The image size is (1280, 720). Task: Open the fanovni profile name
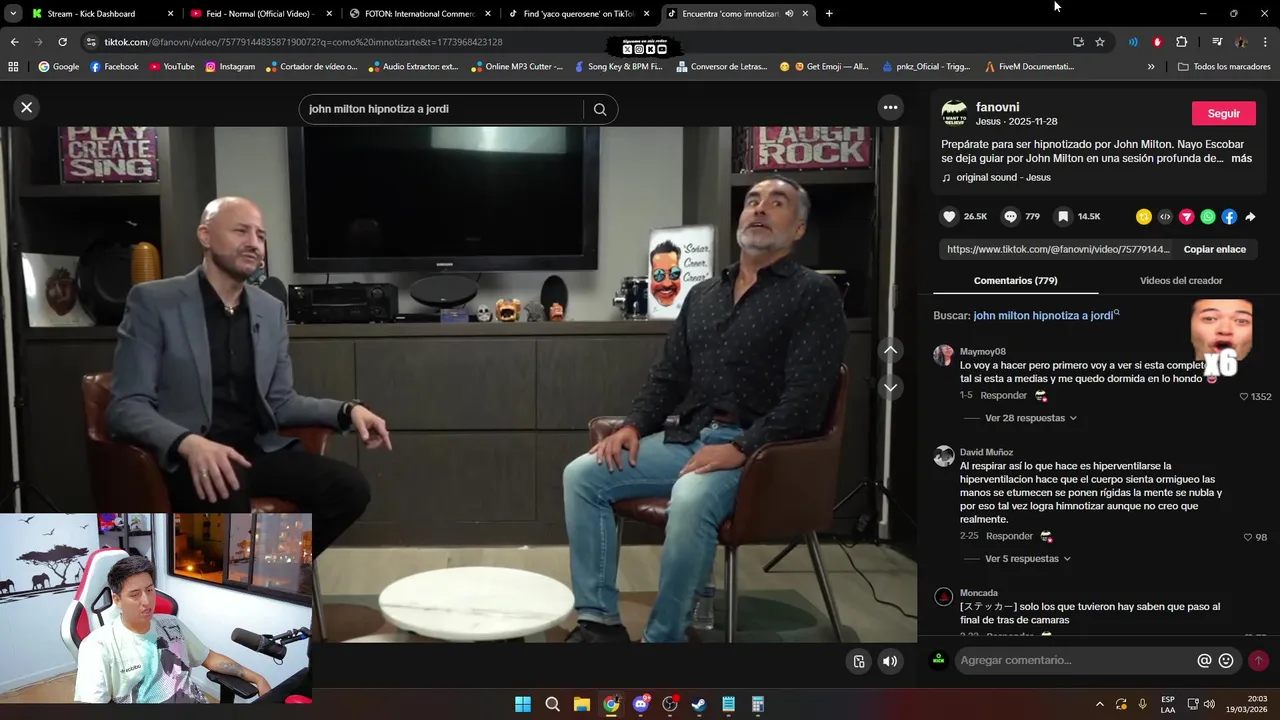(997, 107)
